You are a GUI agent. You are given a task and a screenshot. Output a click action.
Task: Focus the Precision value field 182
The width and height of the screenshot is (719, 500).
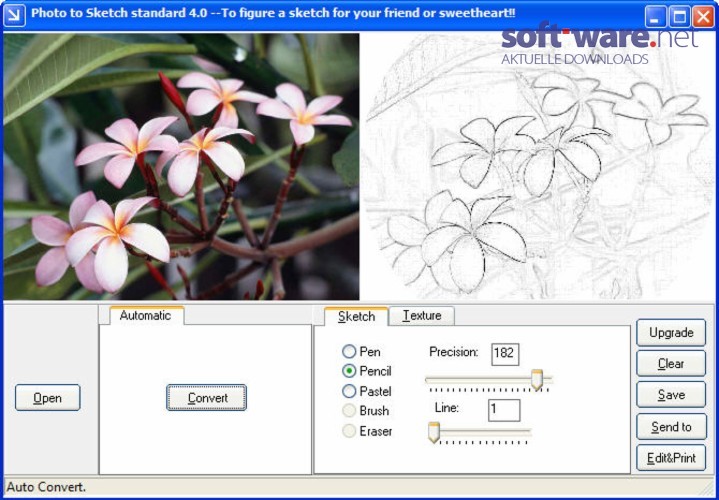click(505, 354)
